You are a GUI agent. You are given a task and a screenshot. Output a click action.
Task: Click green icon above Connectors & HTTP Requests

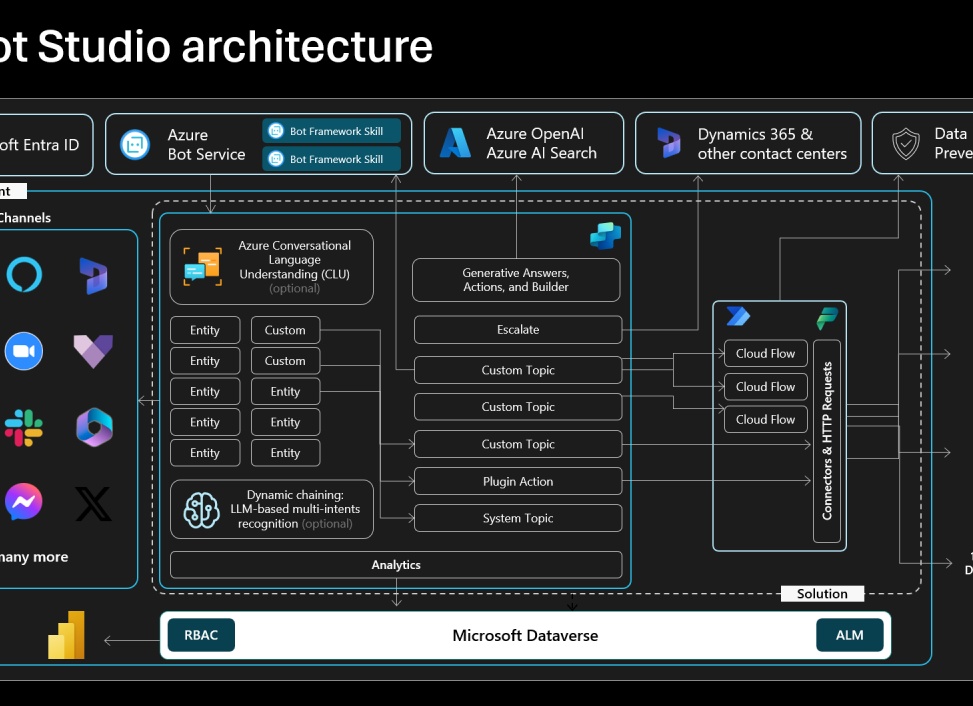tap(827, 318)
